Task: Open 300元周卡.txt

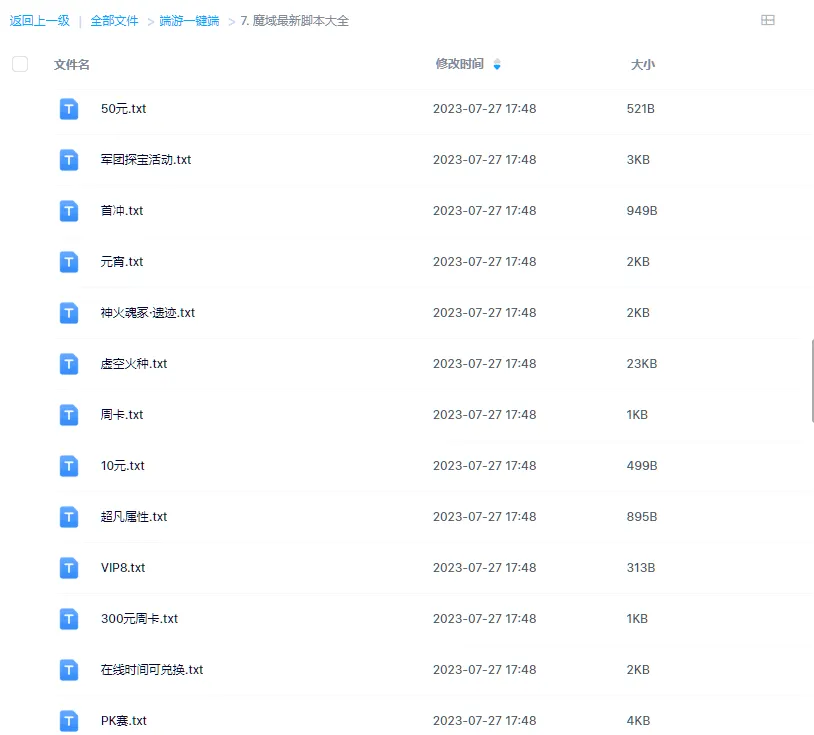Action: click(140, 618)
